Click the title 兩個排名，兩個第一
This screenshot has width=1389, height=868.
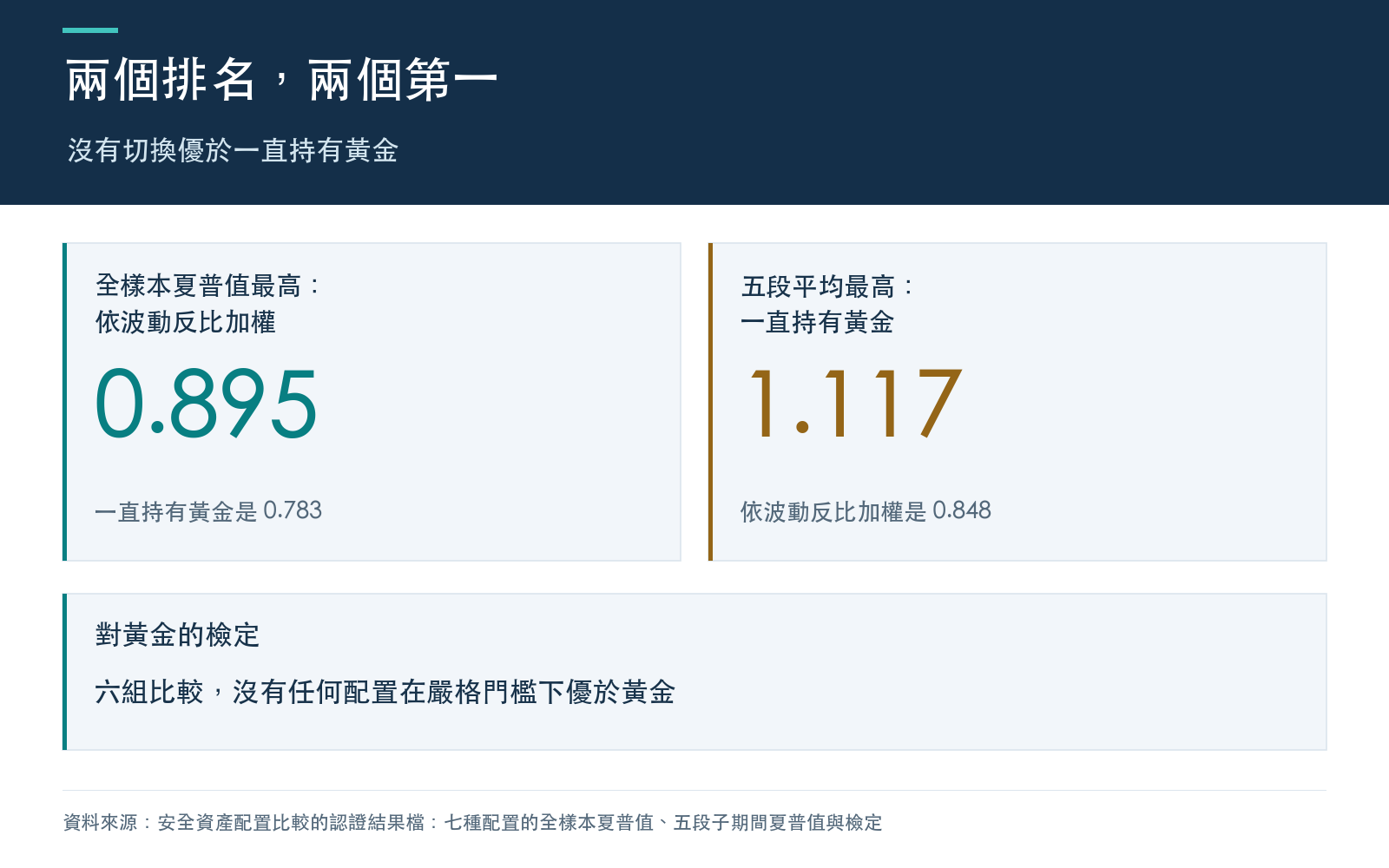[x=281, y=80]
